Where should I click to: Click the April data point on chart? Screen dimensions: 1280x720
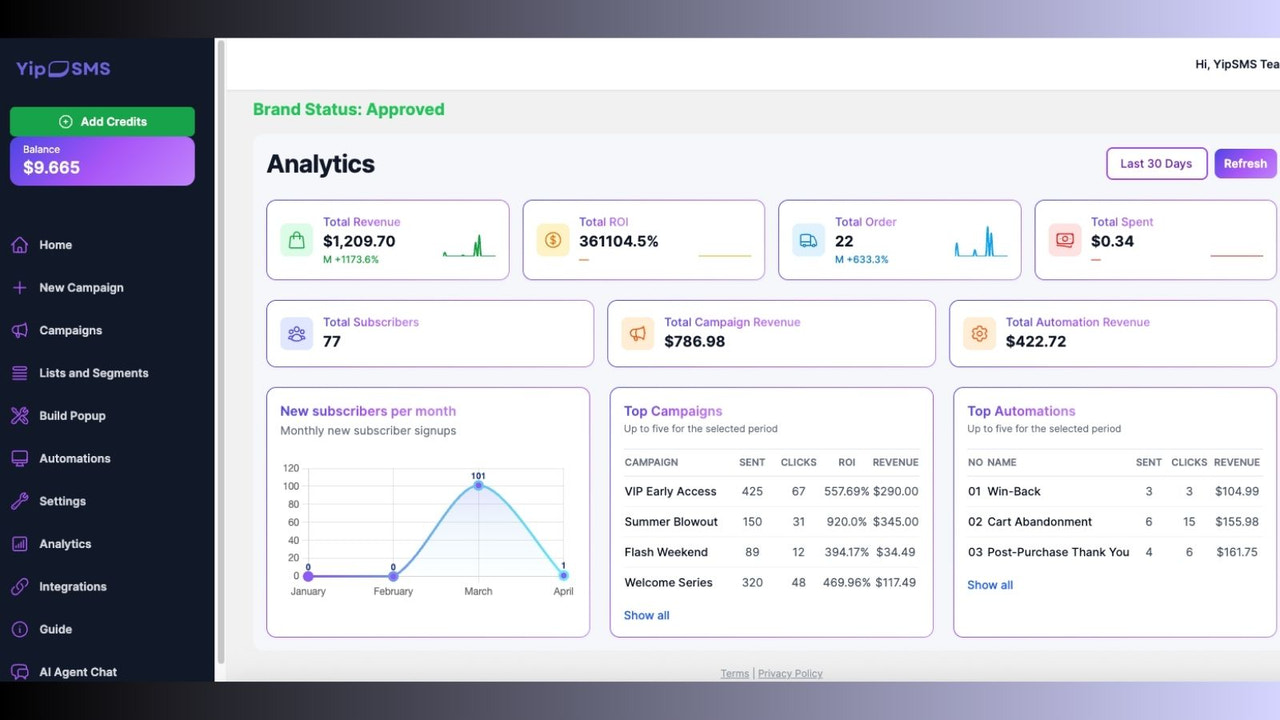tap(563, 575)
